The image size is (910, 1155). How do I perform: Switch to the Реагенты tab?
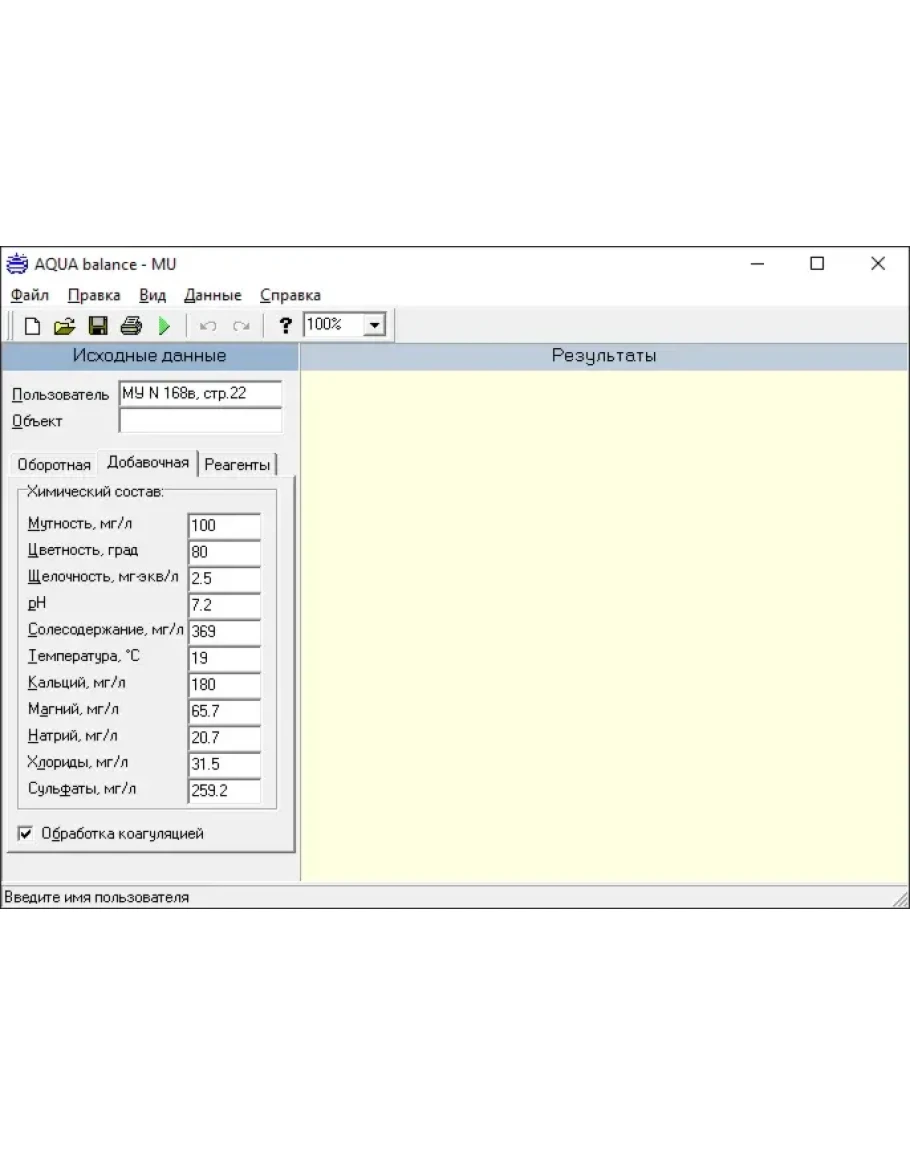click(x=237, y=464)
